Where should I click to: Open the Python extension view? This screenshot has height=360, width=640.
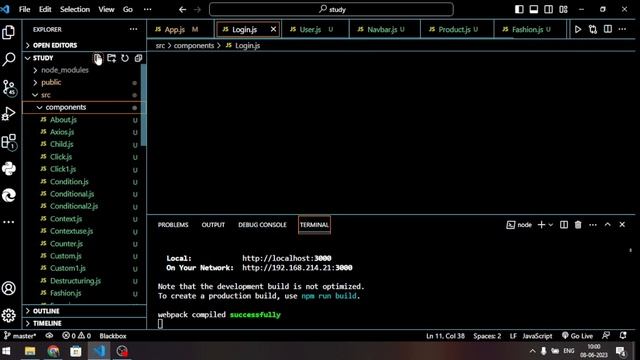9,169
